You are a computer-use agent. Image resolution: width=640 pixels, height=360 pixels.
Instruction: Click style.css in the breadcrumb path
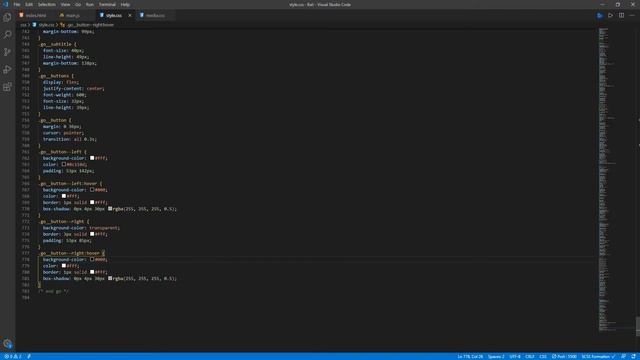46,25
